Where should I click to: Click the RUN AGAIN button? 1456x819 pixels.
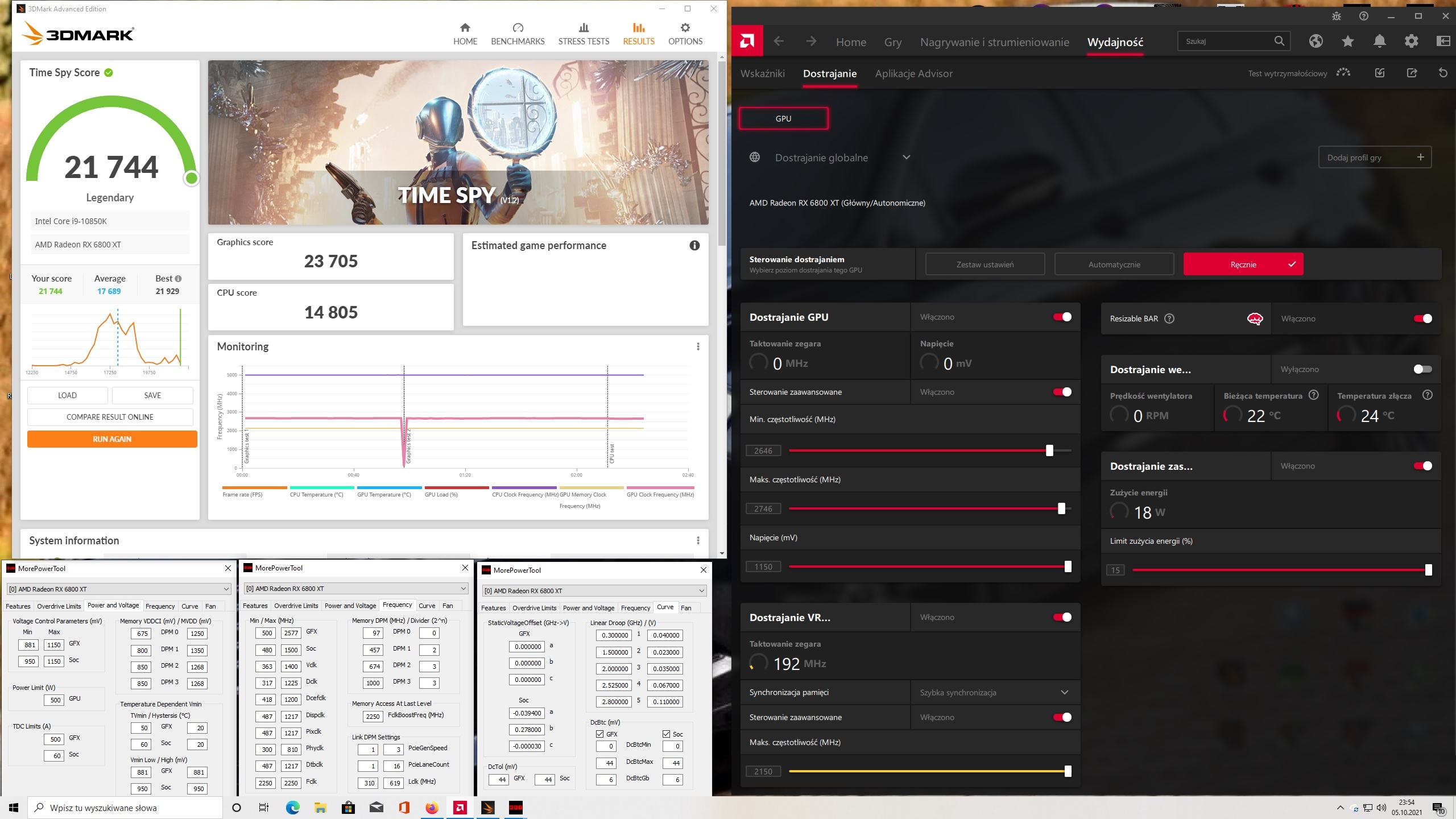point(112,439)
